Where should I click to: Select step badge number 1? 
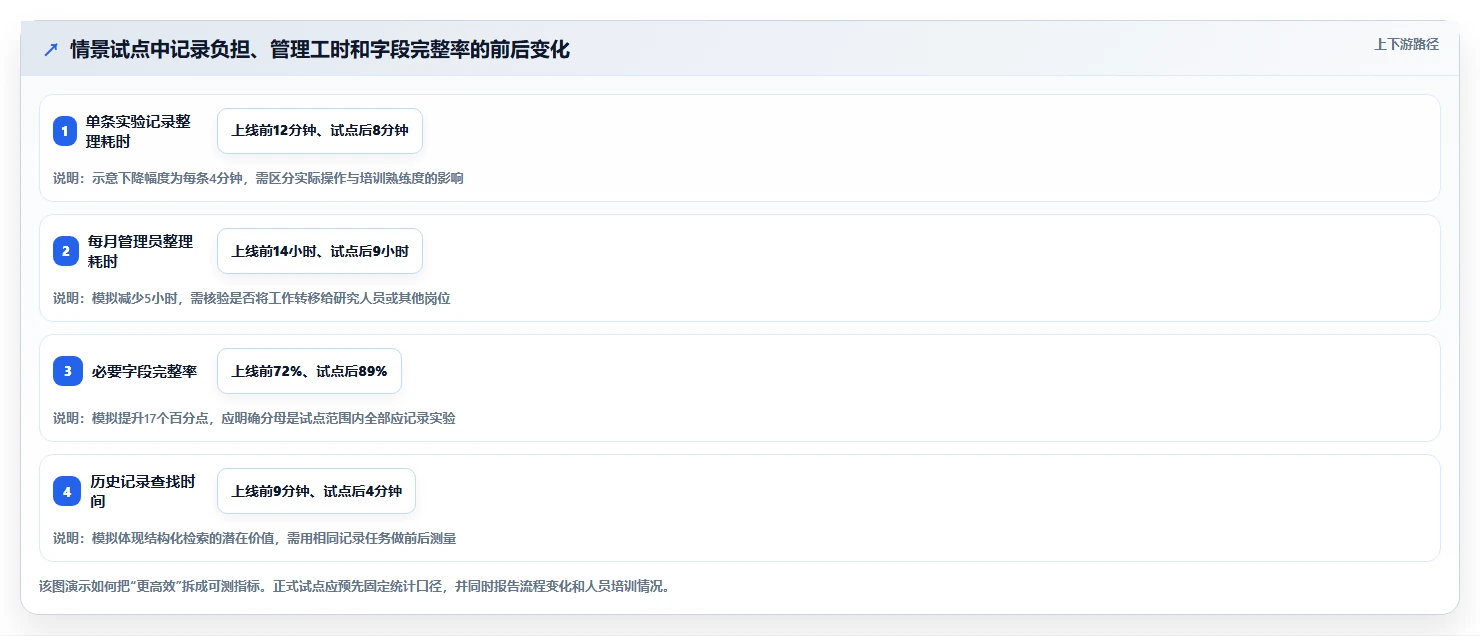click(65, 131)
